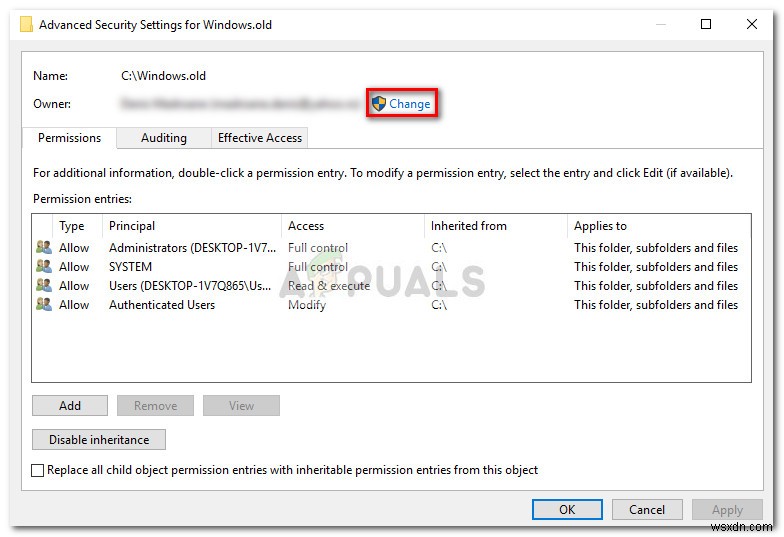
Task: Click the Add button
Action: pos(70,406)
